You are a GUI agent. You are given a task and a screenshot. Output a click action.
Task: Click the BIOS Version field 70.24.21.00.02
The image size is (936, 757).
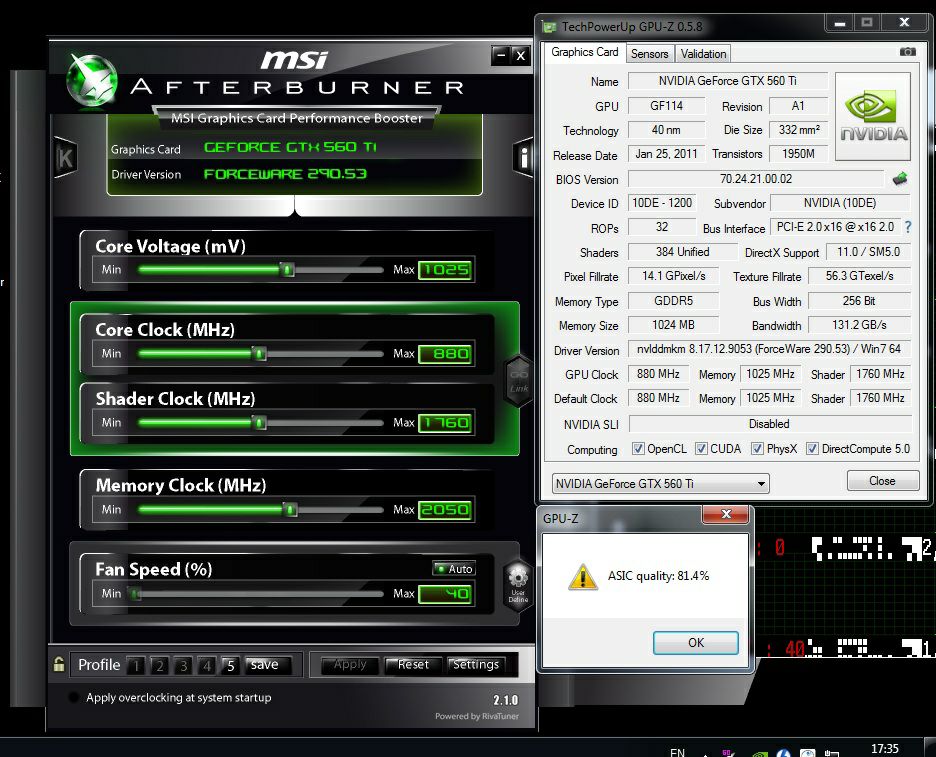click(x=756, y=179)
